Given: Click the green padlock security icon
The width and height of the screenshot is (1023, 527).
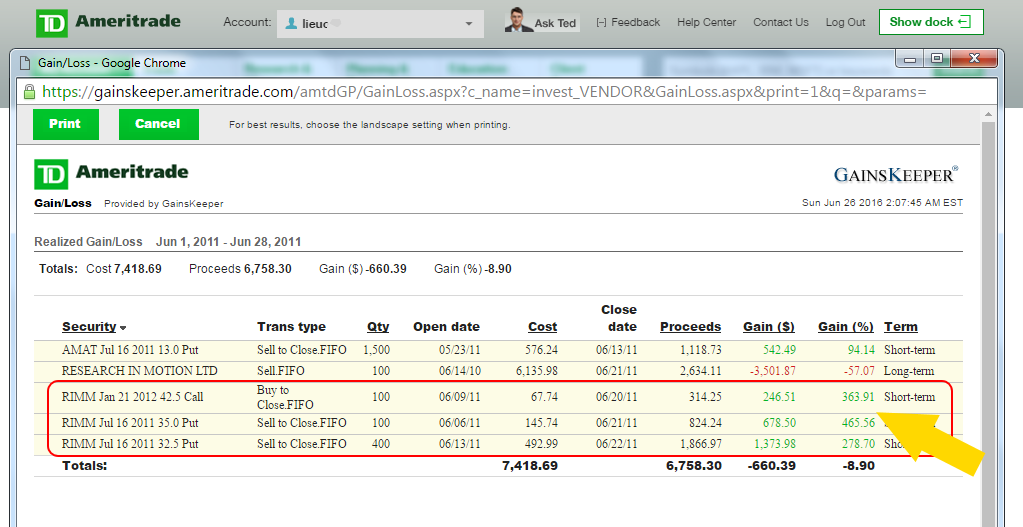Looking at the screenshot, I should 29,91.
